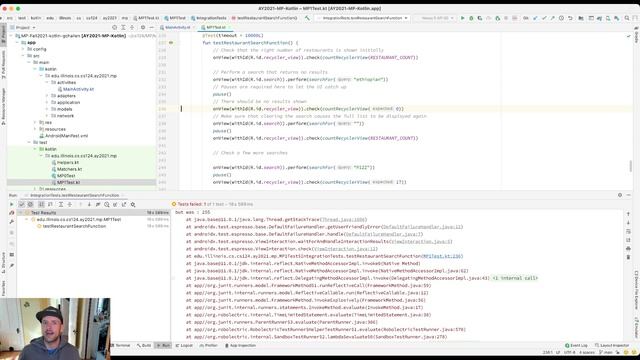The height and width of the screenshot is (360, 640).
Task: Toggle the pin tab icon in Run sidebar
Action: [x=11, y=266]
